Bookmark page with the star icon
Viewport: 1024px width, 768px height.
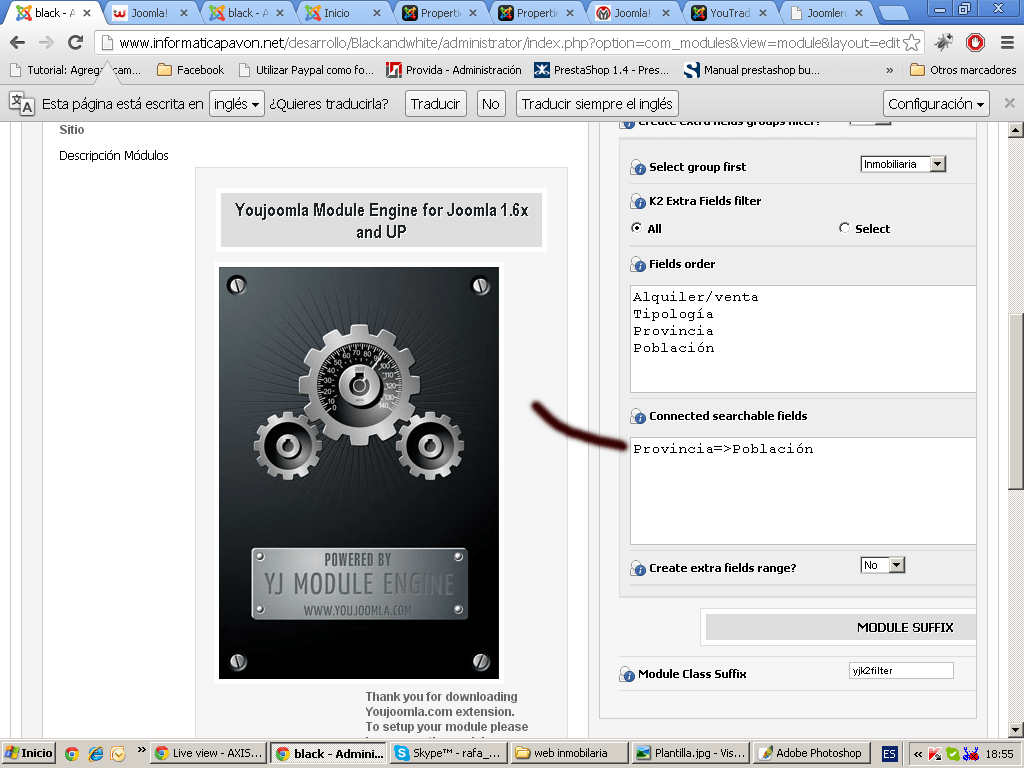(912, 43)
